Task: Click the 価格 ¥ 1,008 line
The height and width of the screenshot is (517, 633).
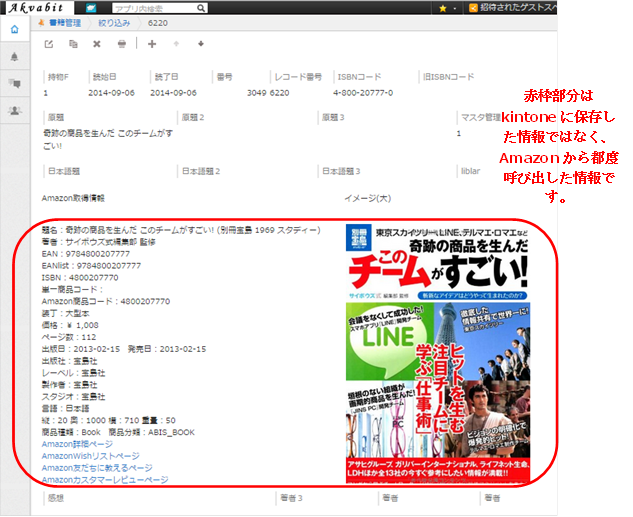Action: (x=70, y=325)
